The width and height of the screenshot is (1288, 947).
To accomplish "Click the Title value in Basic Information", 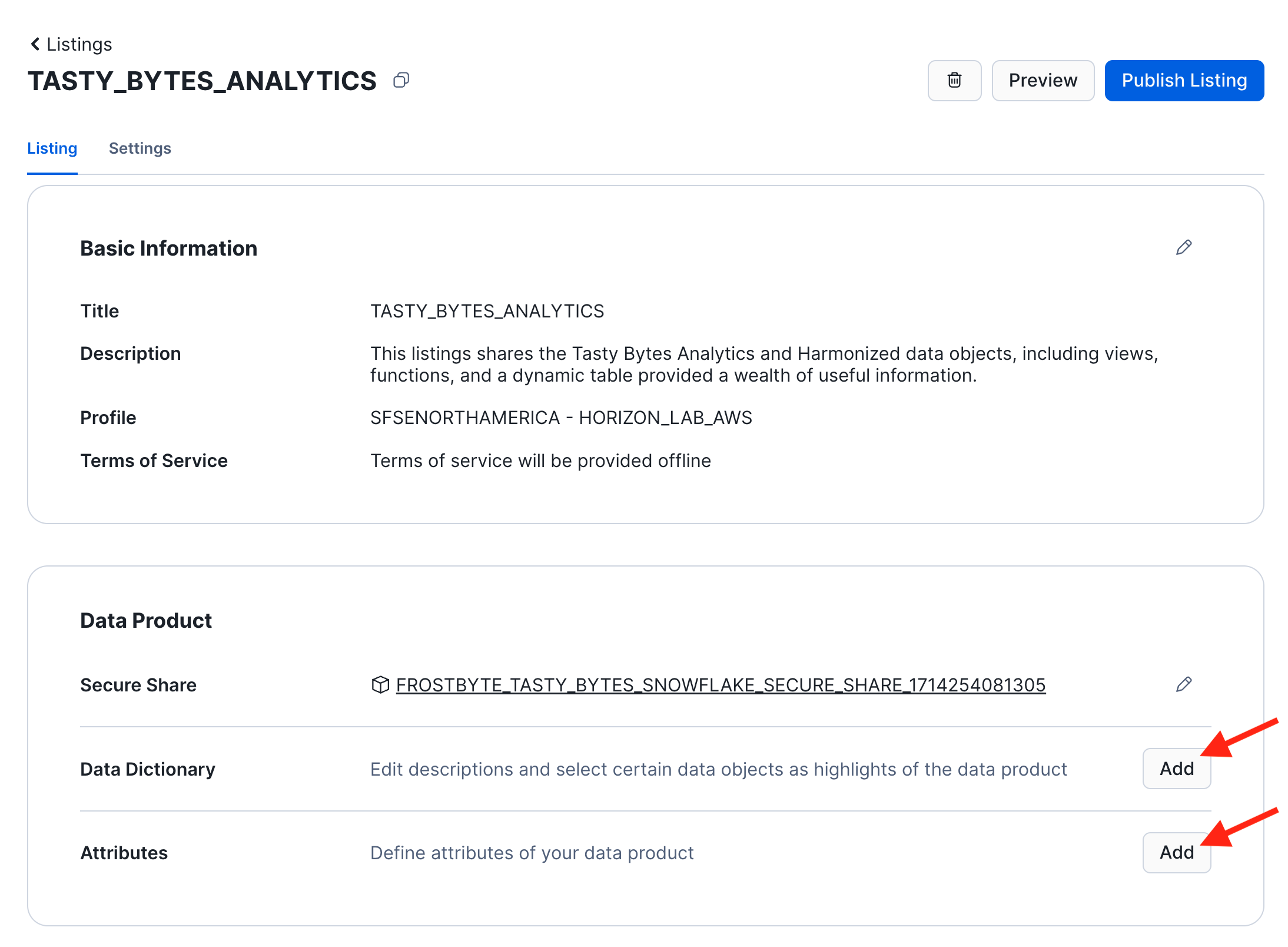I will [x=487, y=311].
